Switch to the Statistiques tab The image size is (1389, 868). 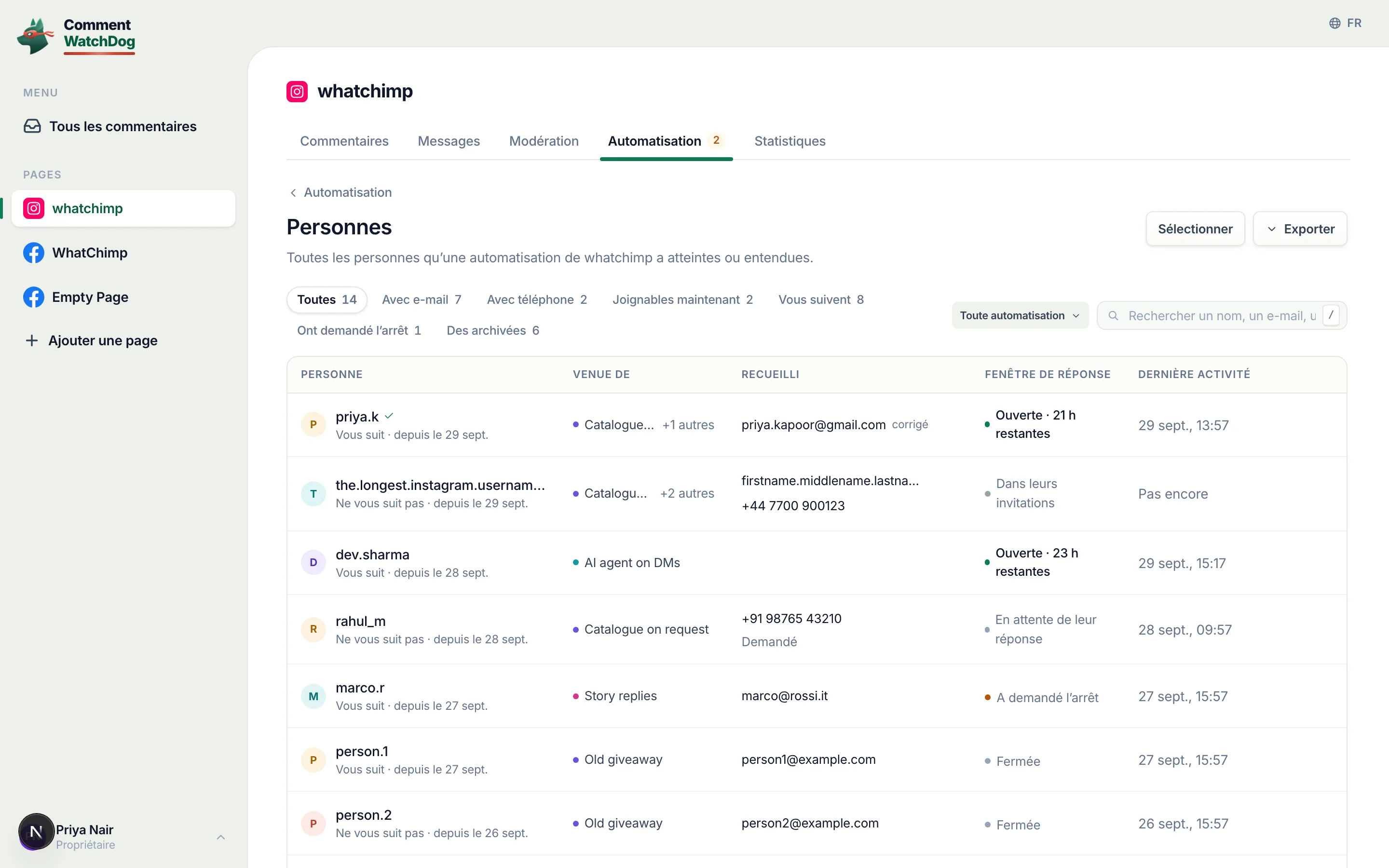(x=790, y=141)
